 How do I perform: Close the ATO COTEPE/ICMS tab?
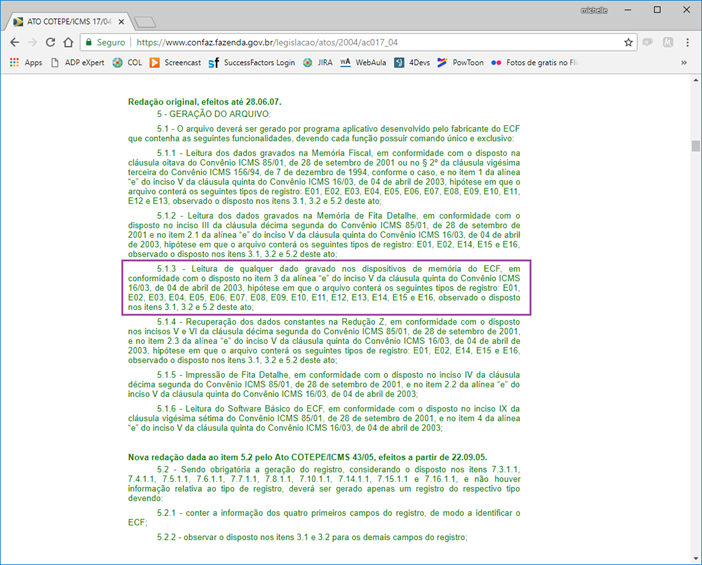121,21
